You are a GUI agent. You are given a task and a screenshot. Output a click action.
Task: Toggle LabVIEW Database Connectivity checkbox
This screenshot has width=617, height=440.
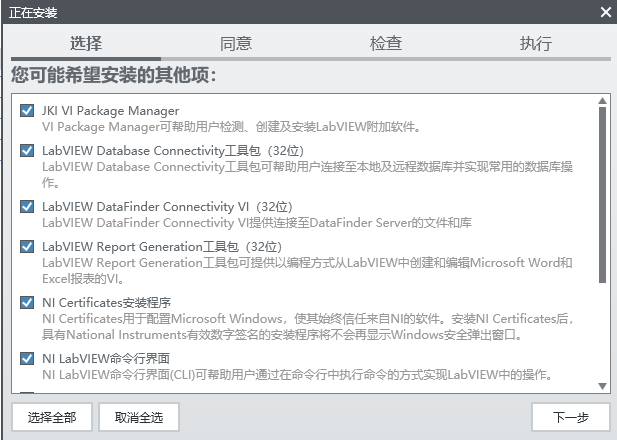27,151
